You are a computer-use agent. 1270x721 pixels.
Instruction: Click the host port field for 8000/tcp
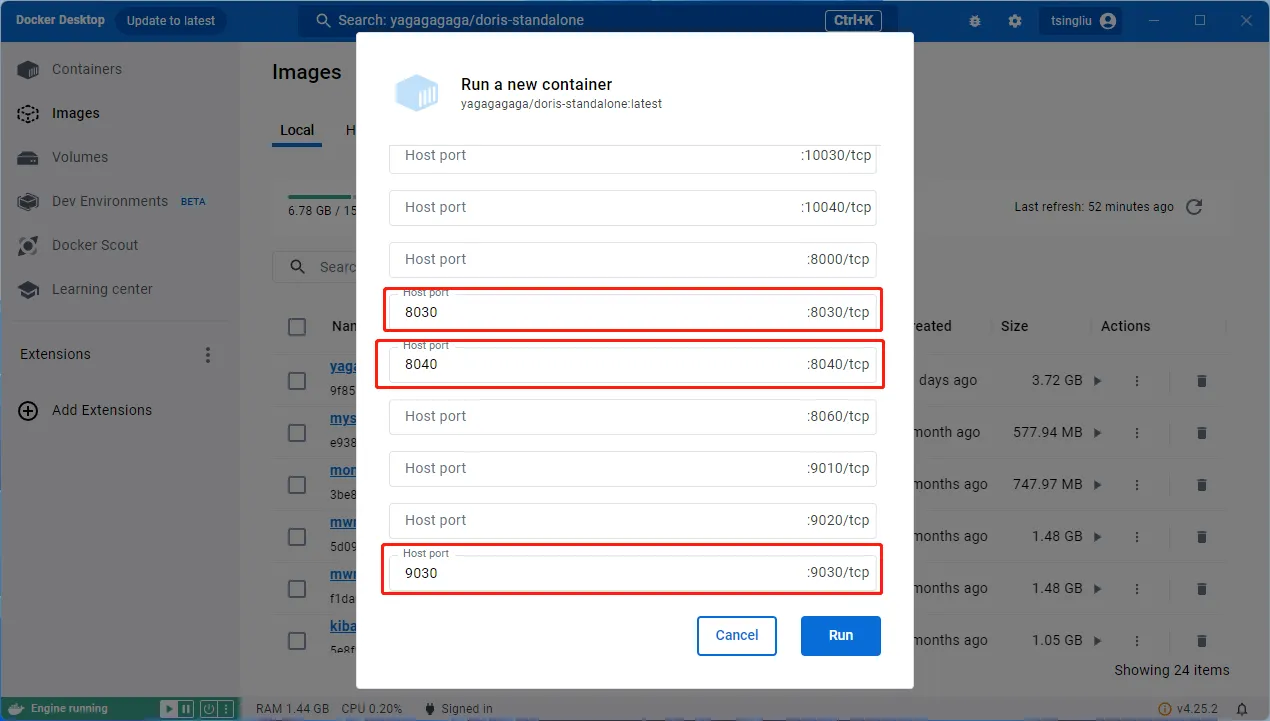[x=632, y=260]
